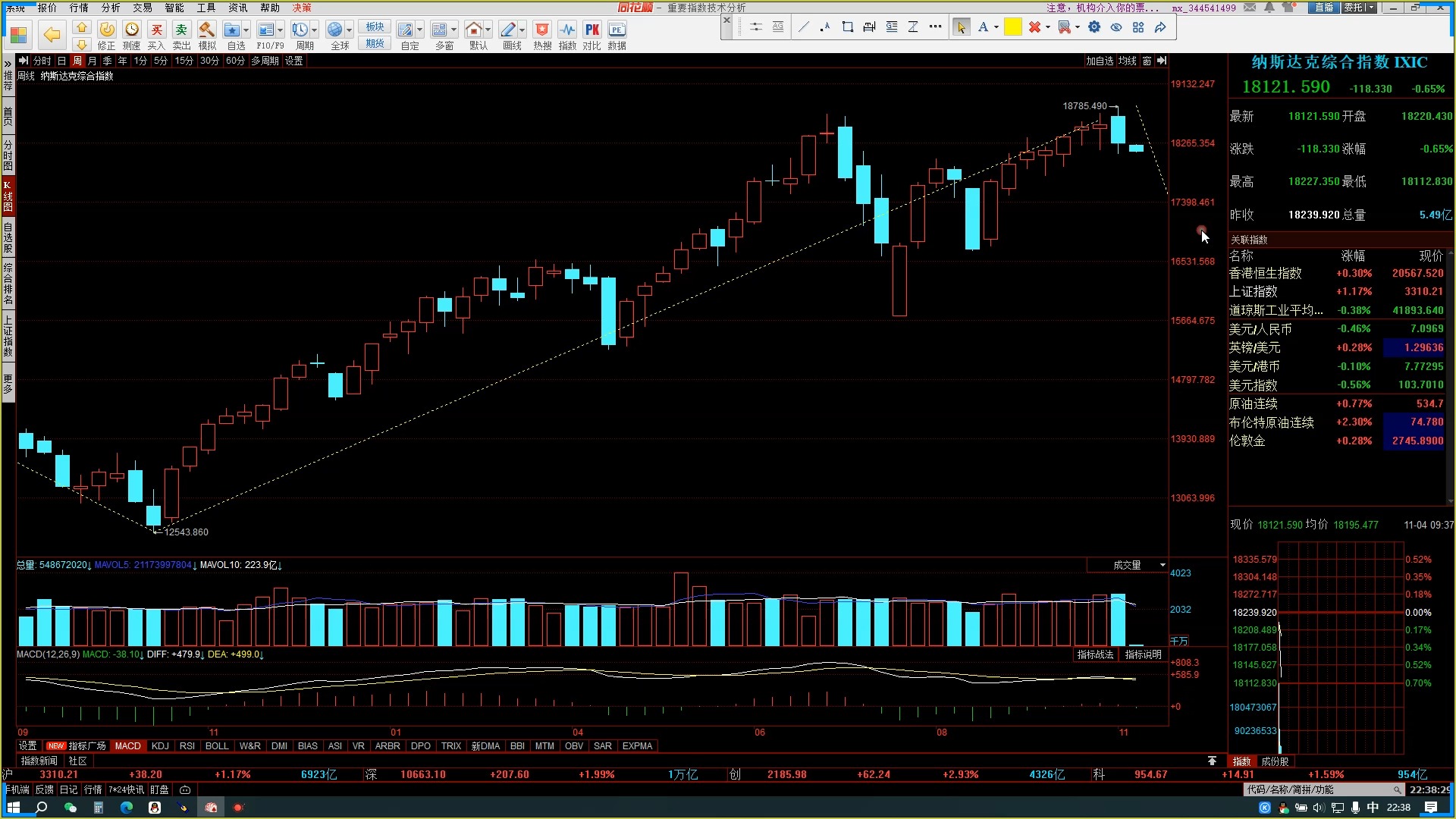This screenshot has width=1456, height=819.
Task: Click the share arrow in drawing toolbar
Action: pos(1160,27)
